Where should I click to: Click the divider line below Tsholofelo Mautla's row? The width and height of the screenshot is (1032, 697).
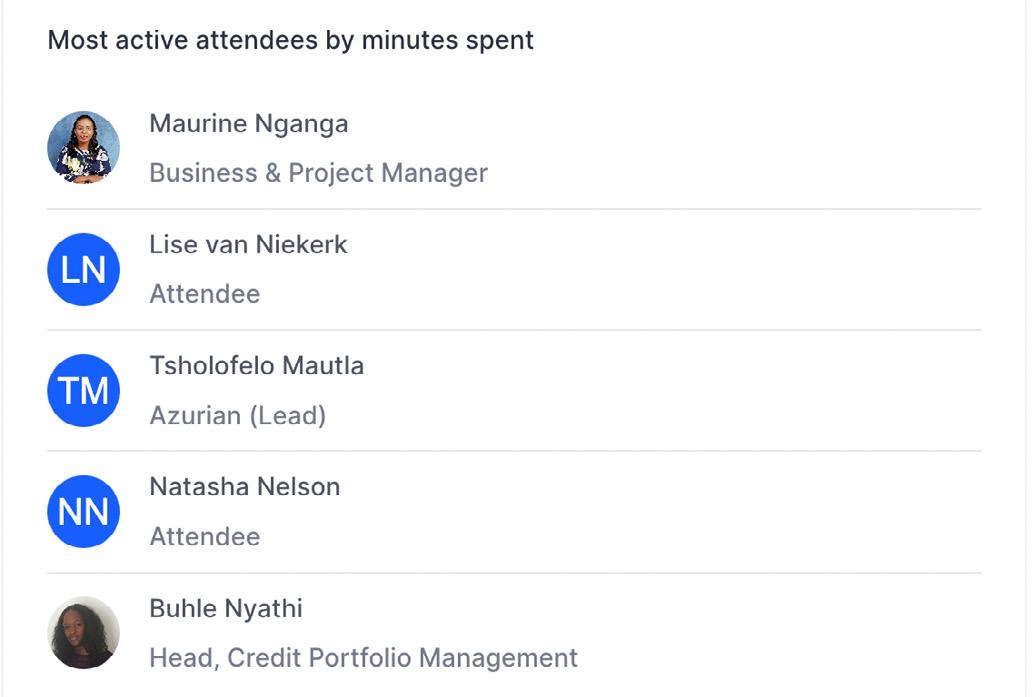[514, 451]
